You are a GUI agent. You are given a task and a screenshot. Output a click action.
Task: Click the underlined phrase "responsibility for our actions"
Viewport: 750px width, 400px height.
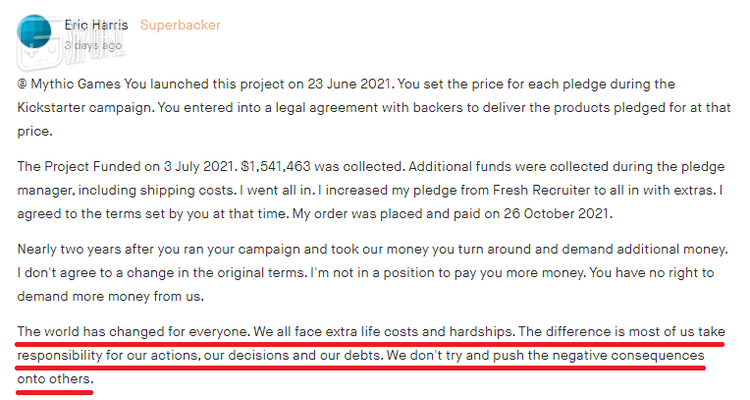111,355
